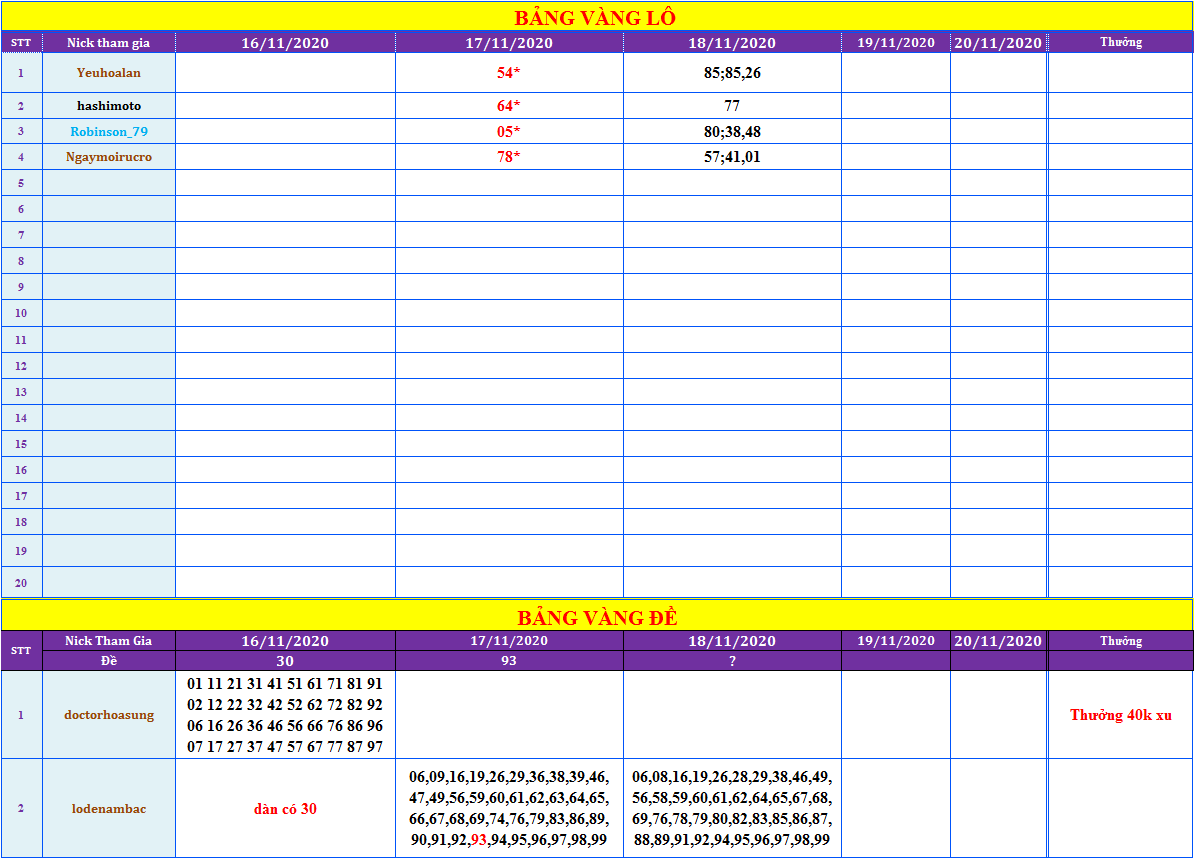Select the red 05* cell
The width and height of the screenshot is (1194, 858).
pyautogui.click(x=509, y=131)
